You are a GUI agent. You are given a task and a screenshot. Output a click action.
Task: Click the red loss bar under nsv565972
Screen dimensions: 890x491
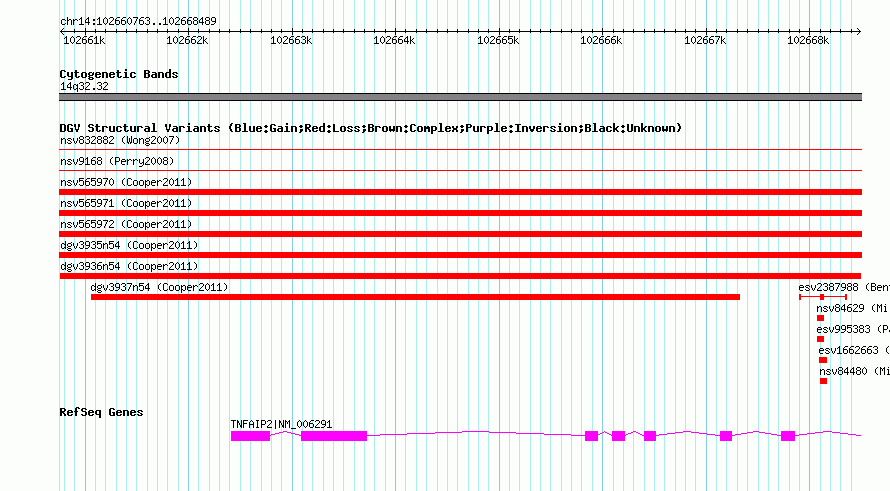point(460,234)
